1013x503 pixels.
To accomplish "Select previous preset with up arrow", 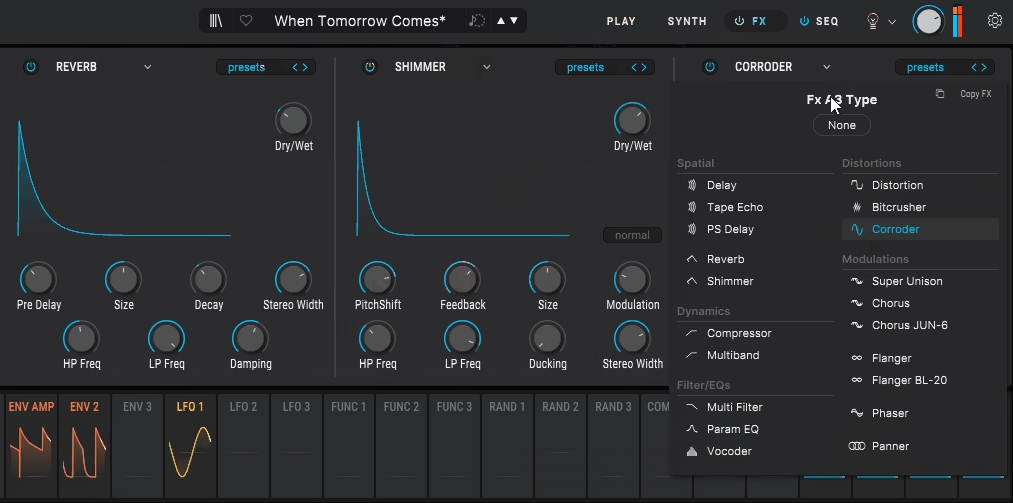I will [x=501, y=21].
